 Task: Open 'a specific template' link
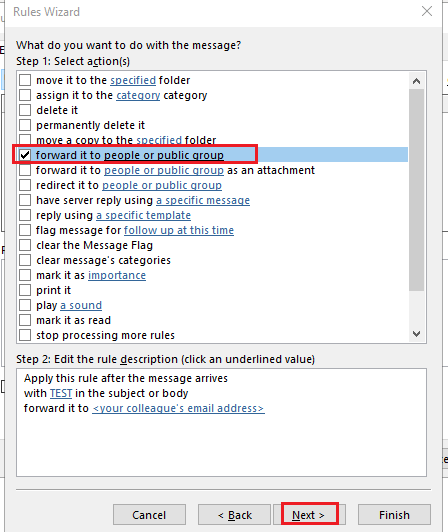(x=143, y=215)
